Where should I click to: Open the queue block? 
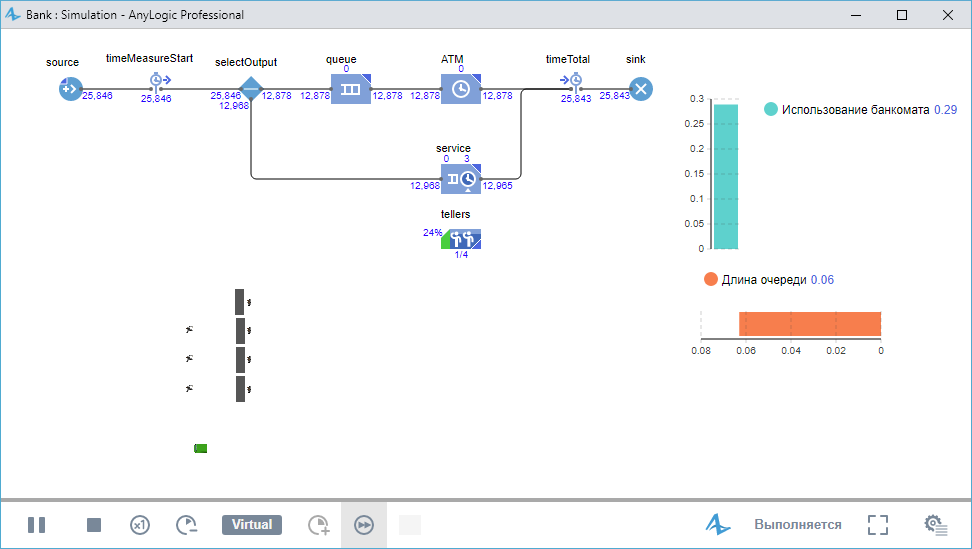(x=351, y=89)
